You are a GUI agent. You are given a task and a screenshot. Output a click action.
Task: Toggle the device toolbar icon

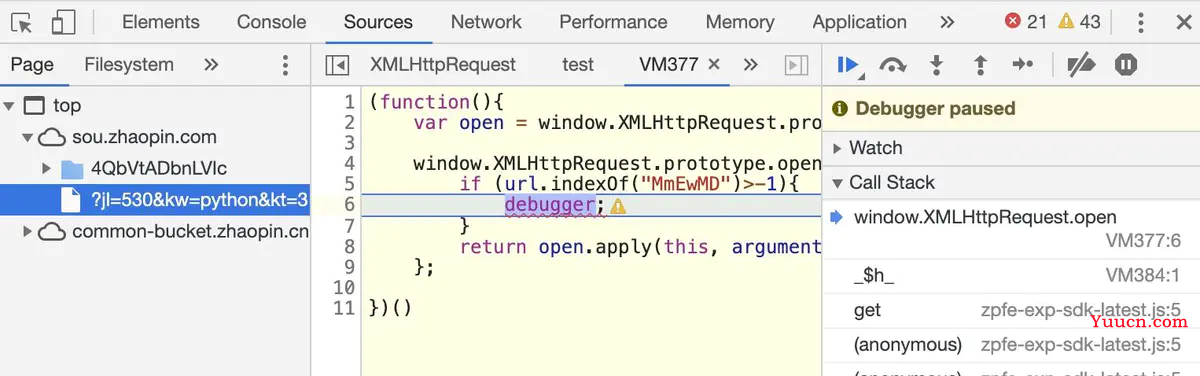pos(64,22)
